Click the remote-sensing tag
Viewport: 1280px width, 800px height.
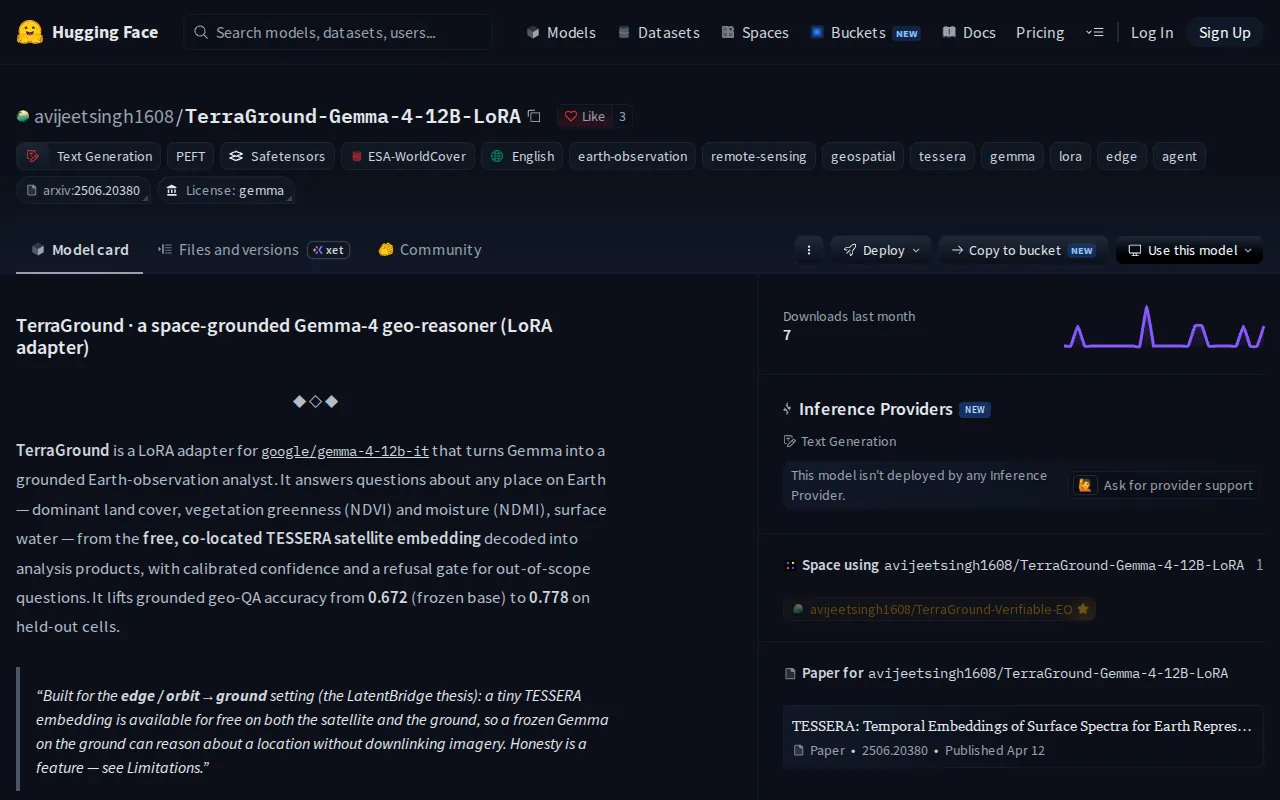coord(758,156)
